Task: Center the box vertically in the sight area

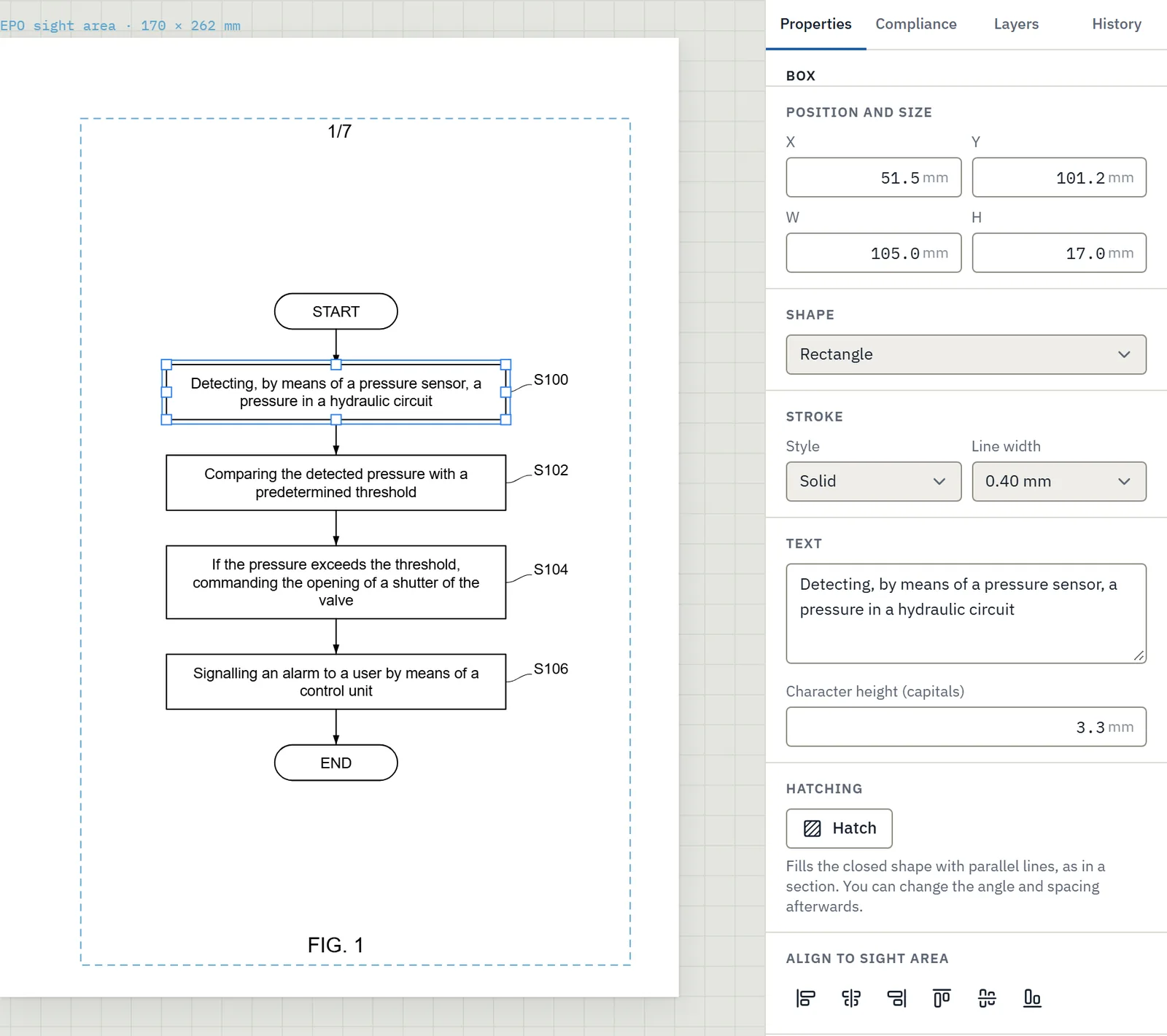Action: [987, 998]
